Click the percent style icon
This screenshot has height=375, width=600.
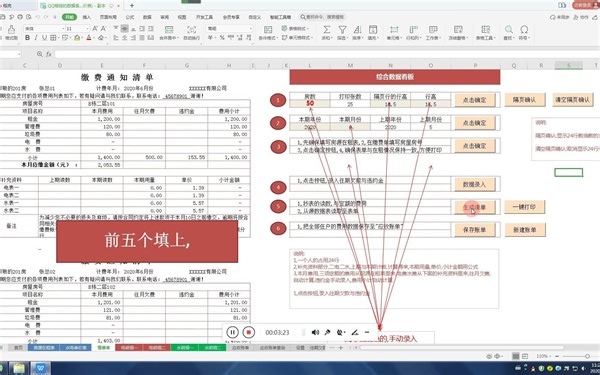[222, 38]
